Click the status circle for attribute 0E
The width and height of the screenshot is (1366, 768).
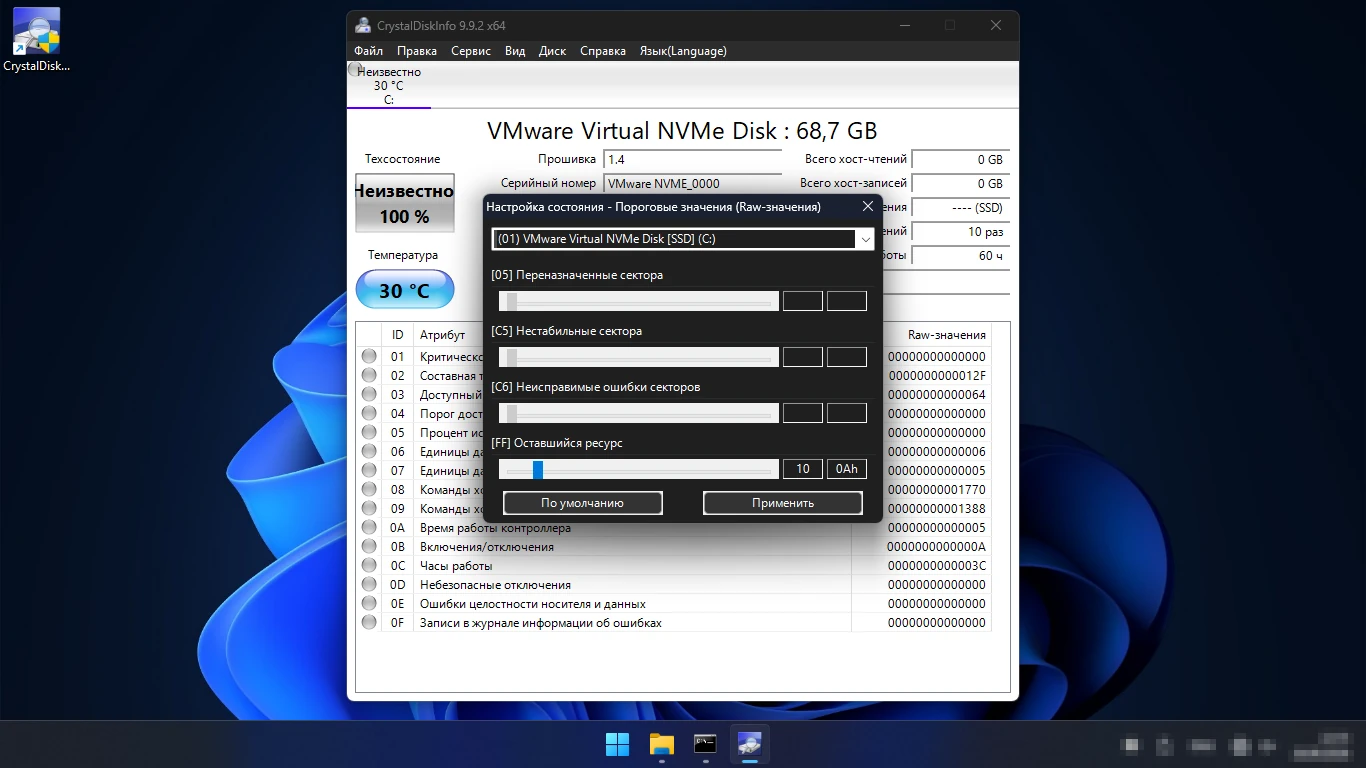coord(369,604)
